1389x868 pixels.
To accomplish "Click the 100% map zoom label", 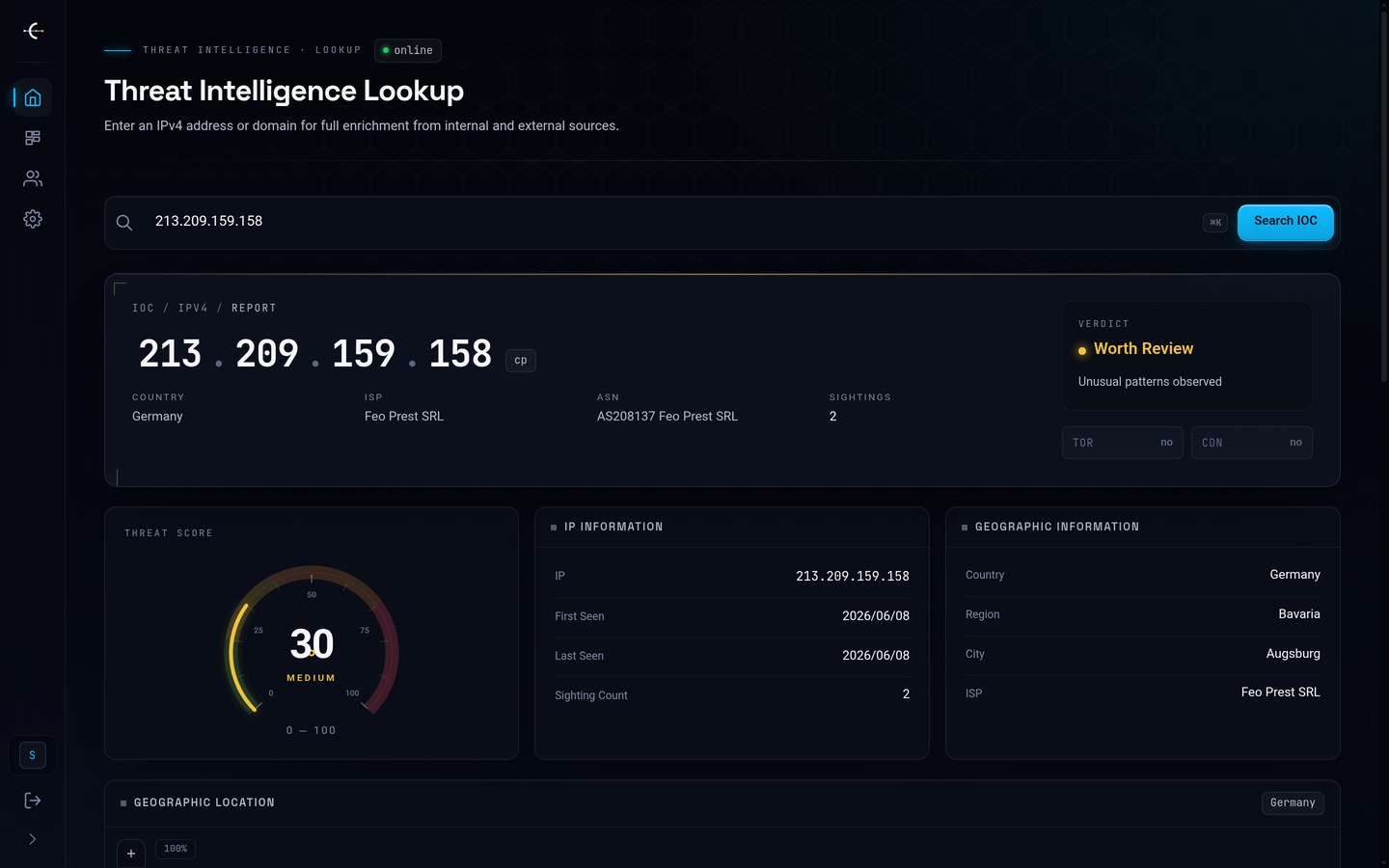I will point(176,849).
